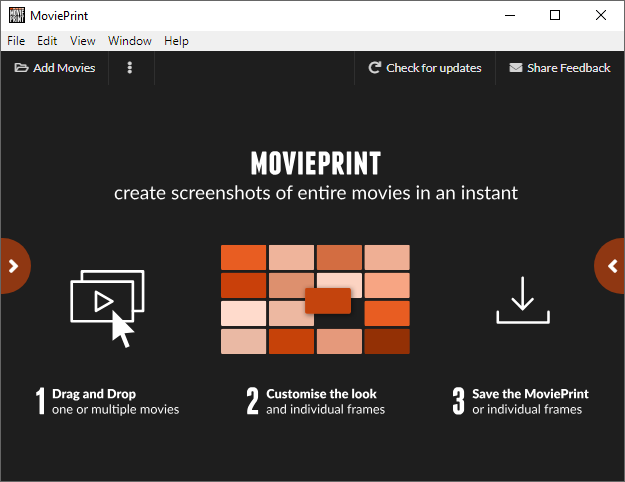625x482 pixels.
Task: Close the MoviePrint window
Action: click(601, 15)
